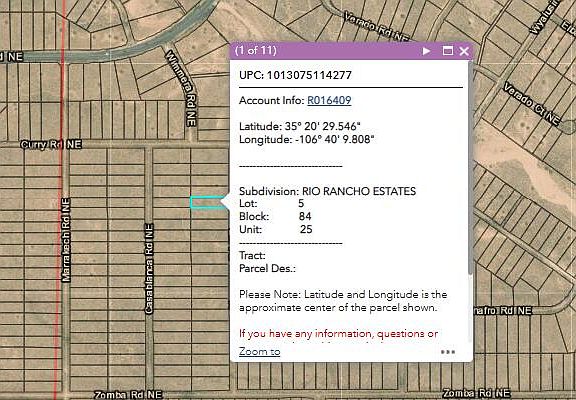Click the Casablanca Rd NE map label
Image resolution: width=576 pixels, height=400 pixels.
149,269
